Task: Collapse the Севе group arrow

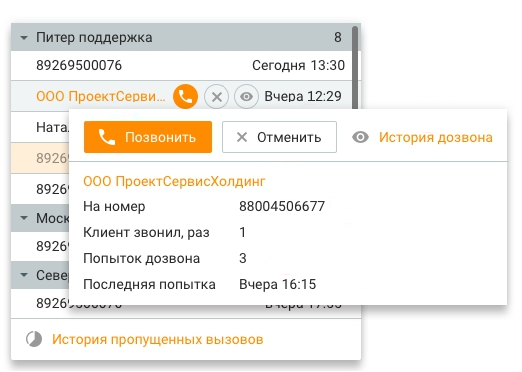Action: pyautogui.click(x=24, y=275)
